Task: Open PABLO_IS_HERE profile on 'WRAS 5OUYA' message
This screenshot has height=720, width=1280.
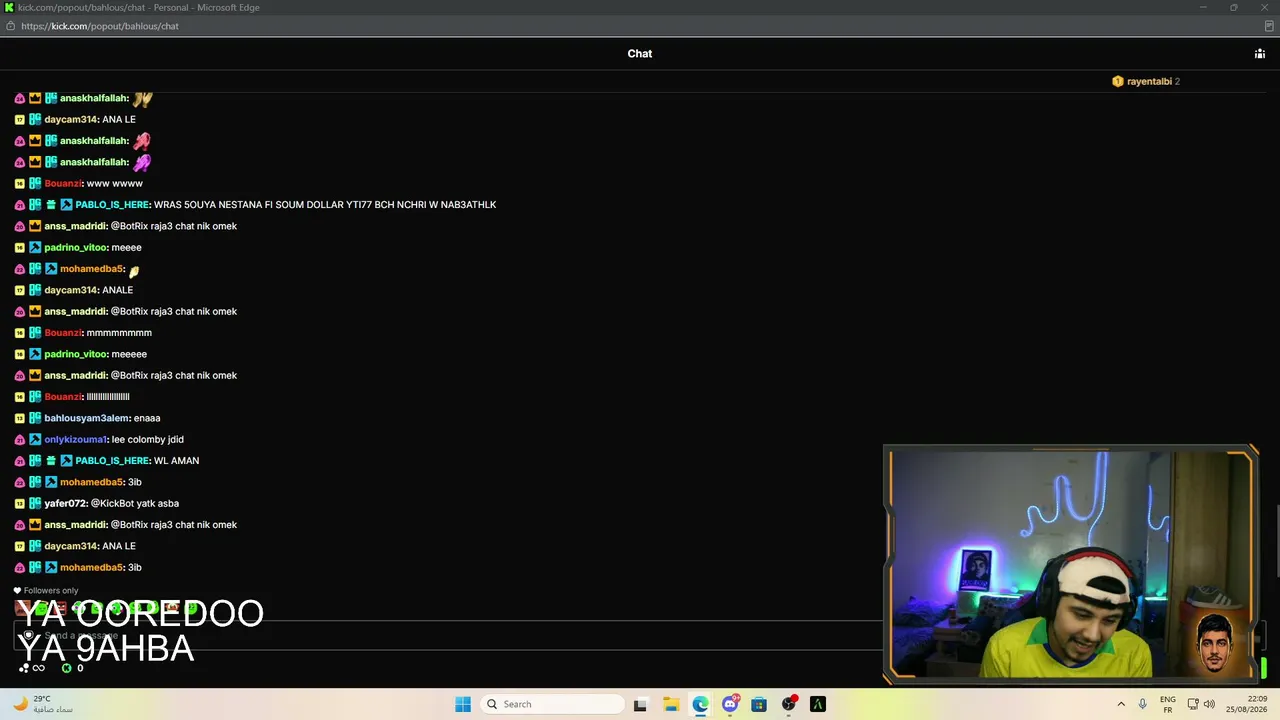Action: 112,205
